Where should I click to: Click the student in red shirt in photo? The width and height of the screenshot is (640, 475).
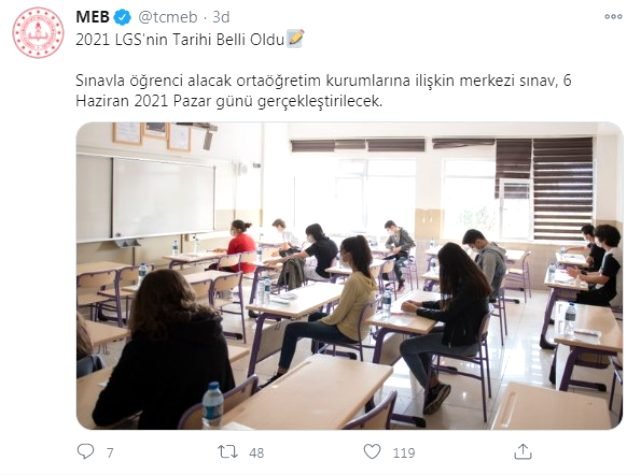click(239, 246)
